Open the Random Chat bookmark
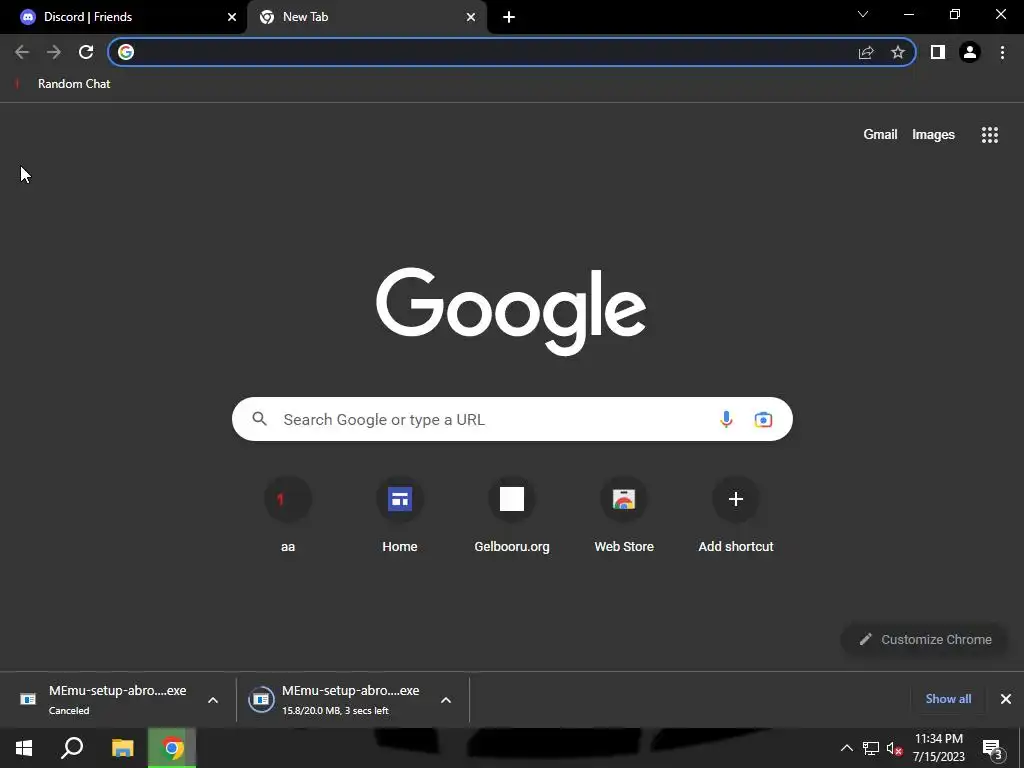 (63, 84)
